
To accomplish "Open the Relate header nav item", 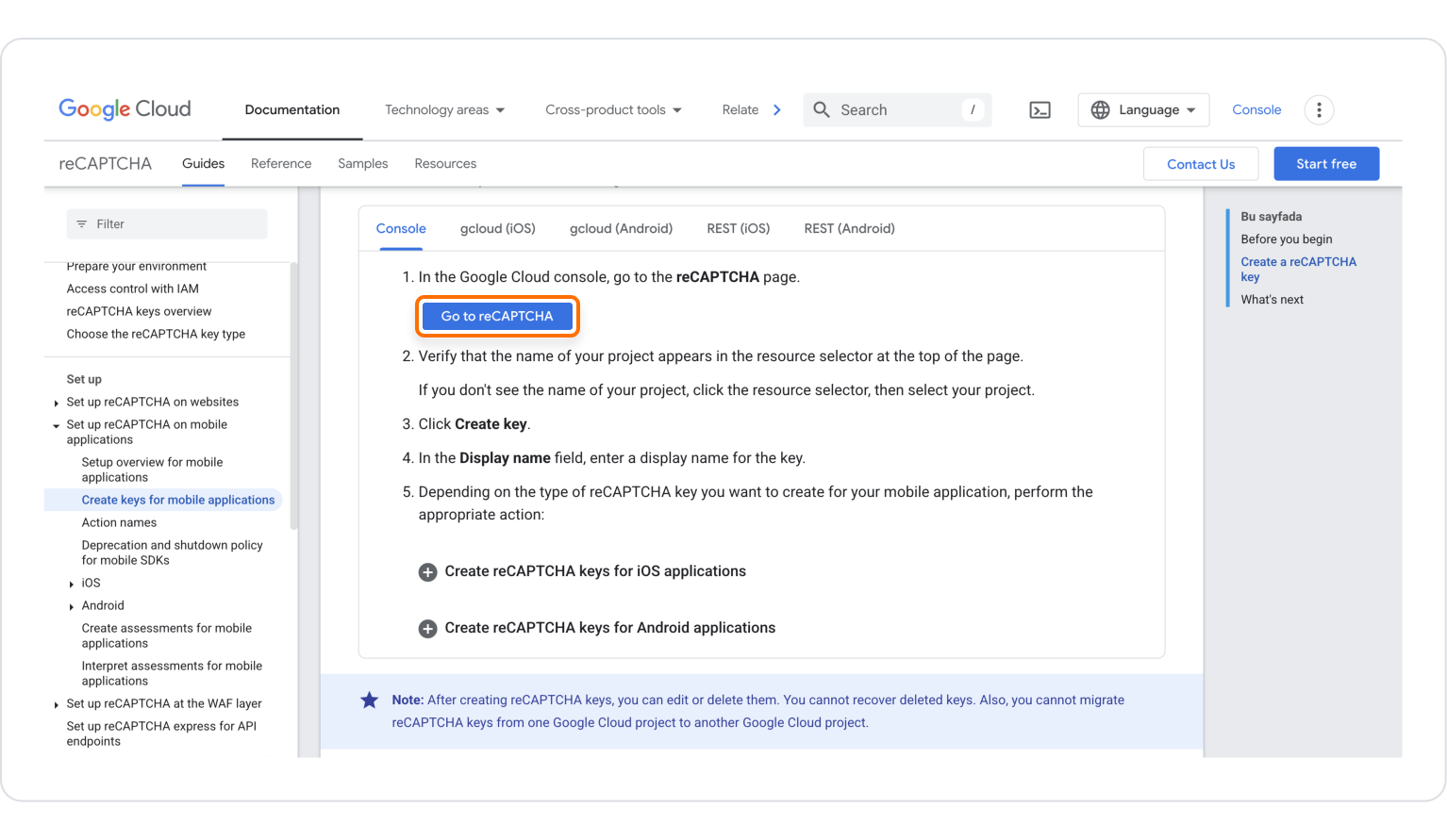I will pos(740,110).
